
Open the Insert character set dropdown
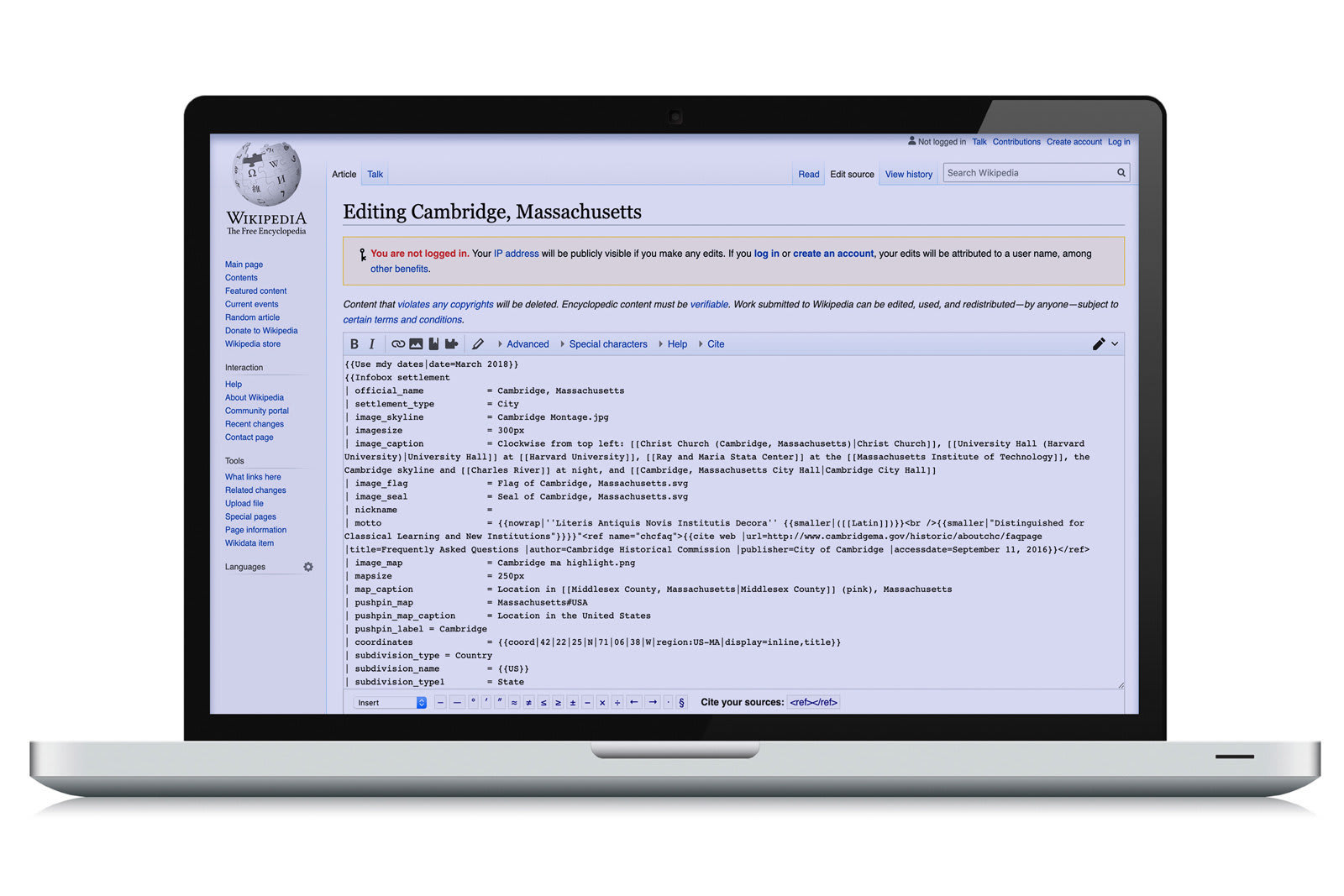tap(391, 703)
